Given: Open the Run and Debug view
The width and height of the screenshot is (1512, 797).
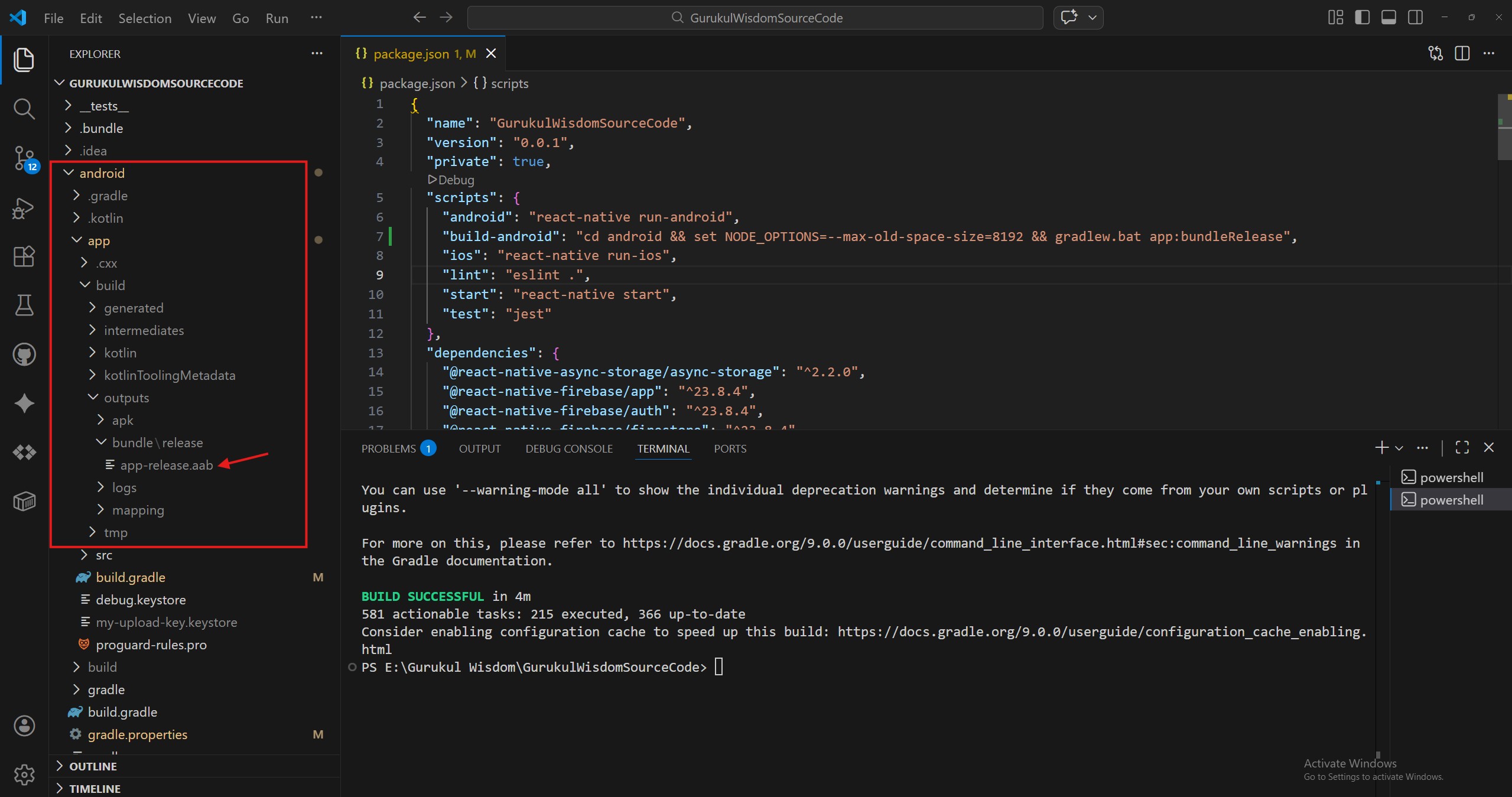Looking at the screenshot, I should pos(24,207).
